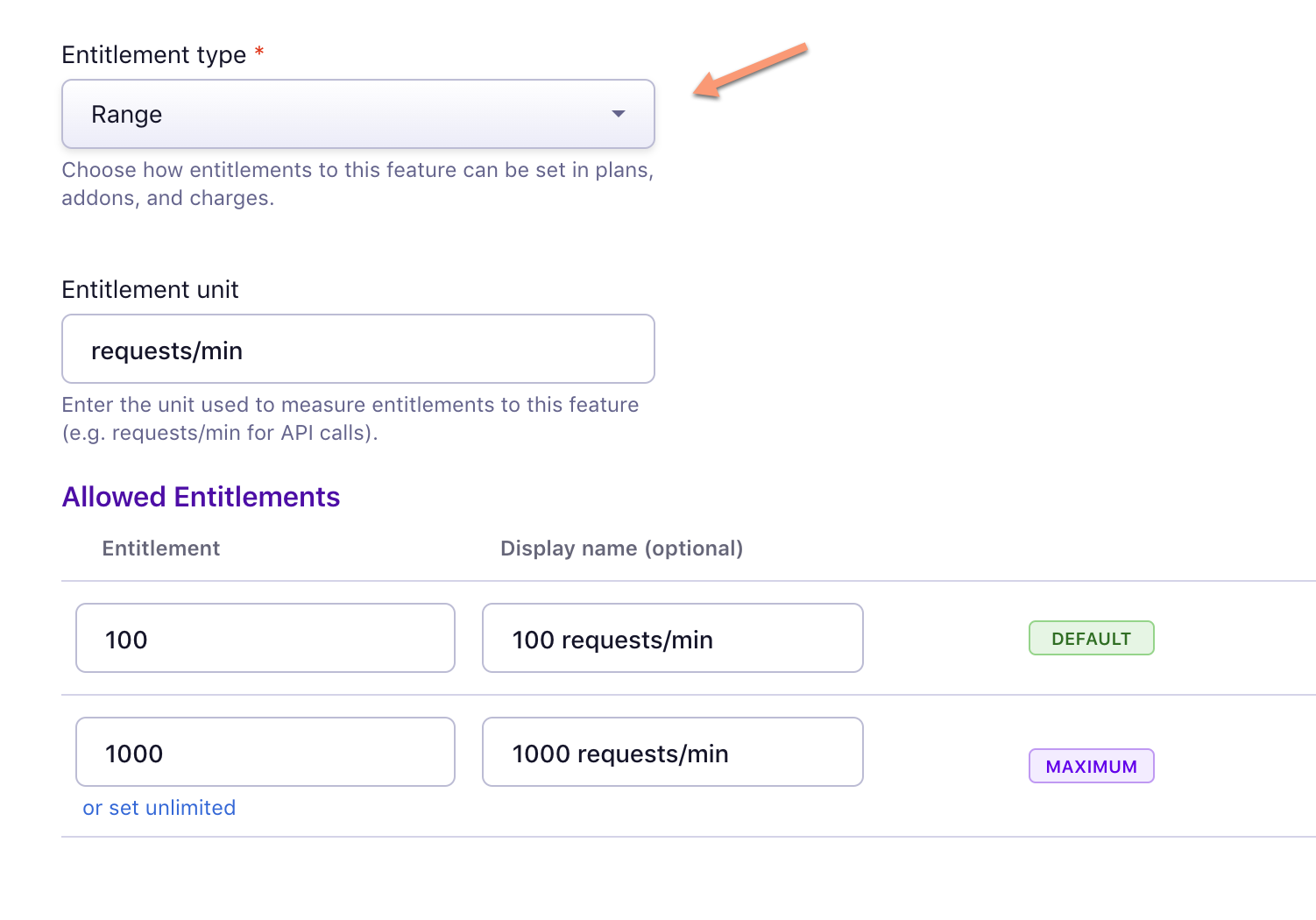
Task: Open the Entitlement type dropdown showing Range
Action: [x=357, y=114]
